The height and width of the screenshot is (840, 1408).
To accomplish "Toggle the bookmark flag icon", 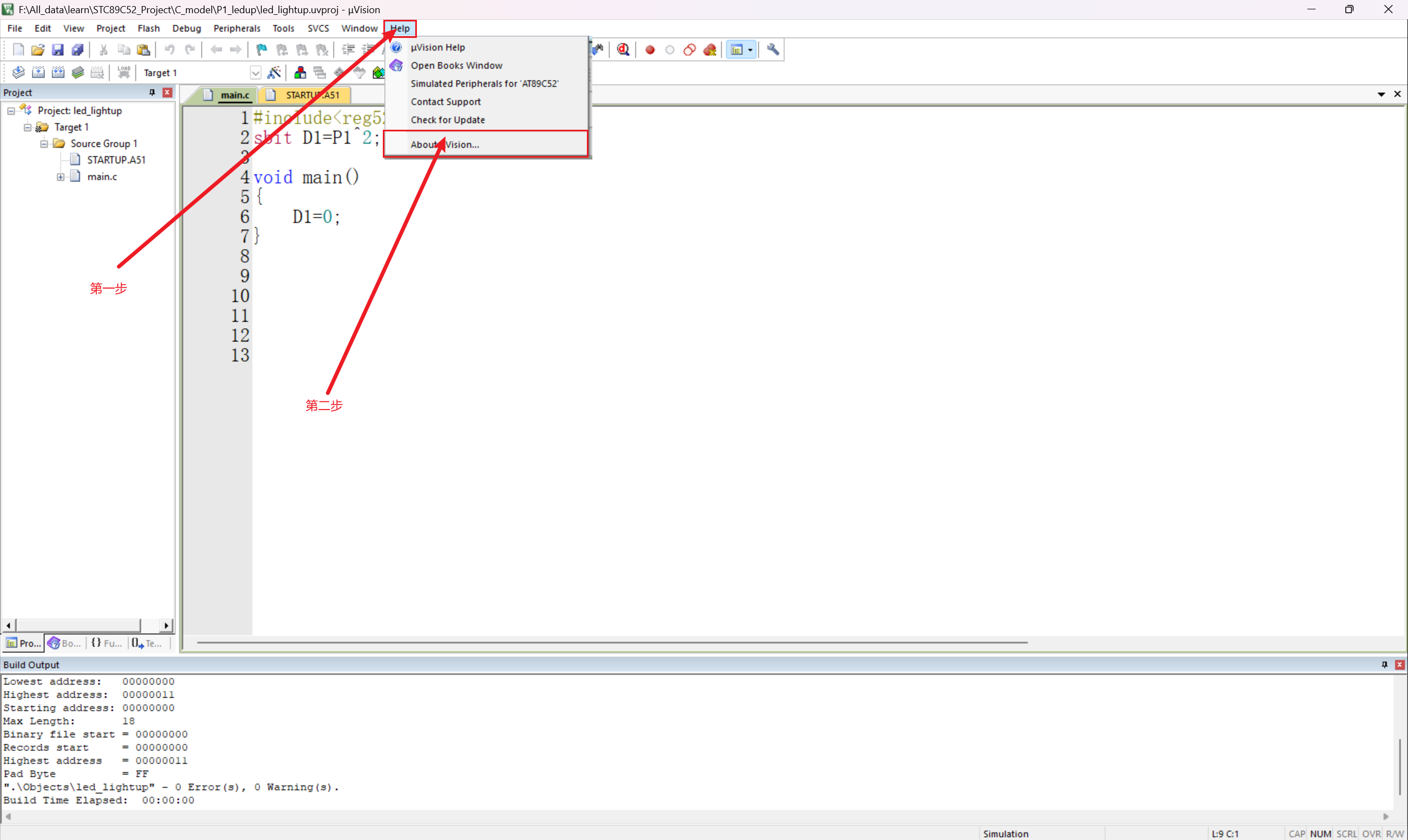I will [x=262, y=50].
